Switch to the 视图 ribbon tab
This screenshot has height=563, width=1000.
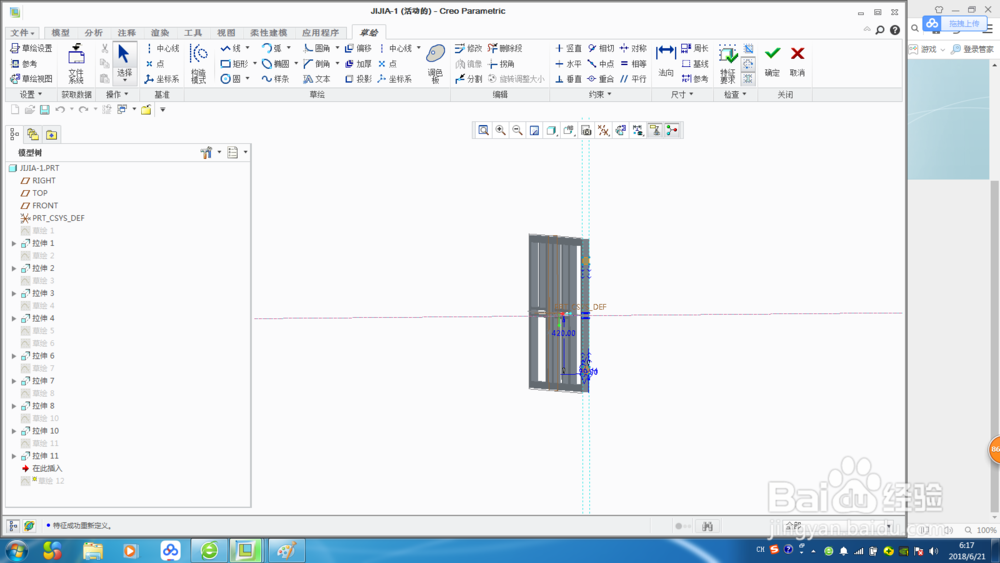coord(226,33)
